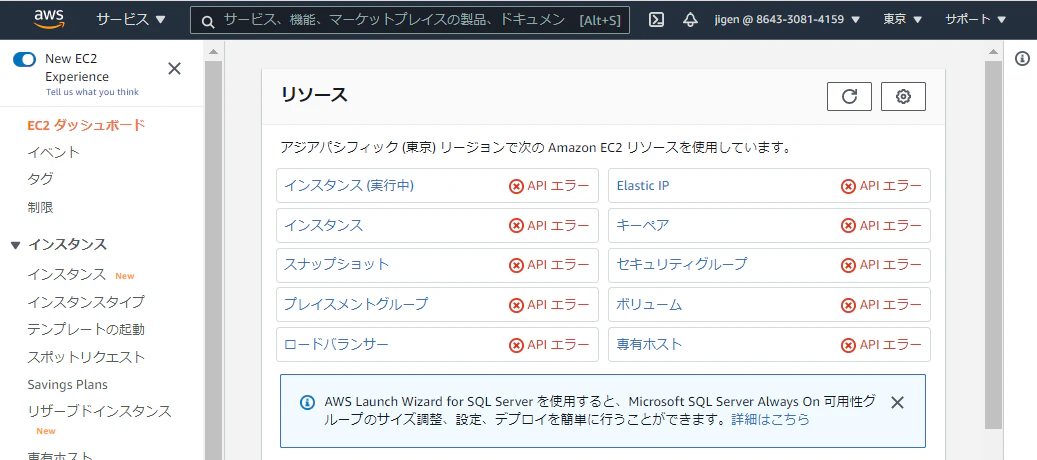Screen dimensions: 1037x460
Task: Click the search magnifier icon
Action: click(208, 21)
